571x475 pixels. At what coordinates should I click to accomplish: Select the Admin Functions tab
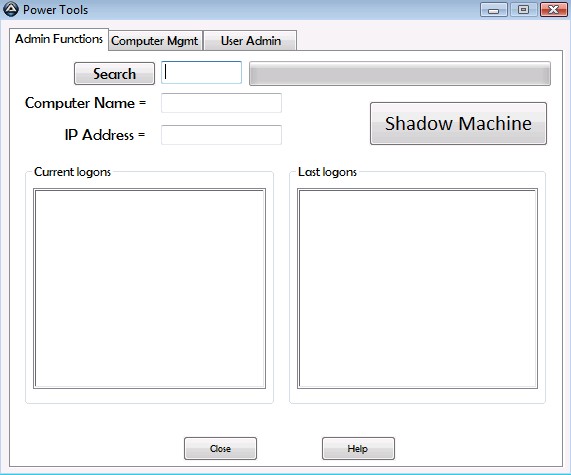click(x=59, y=39)
